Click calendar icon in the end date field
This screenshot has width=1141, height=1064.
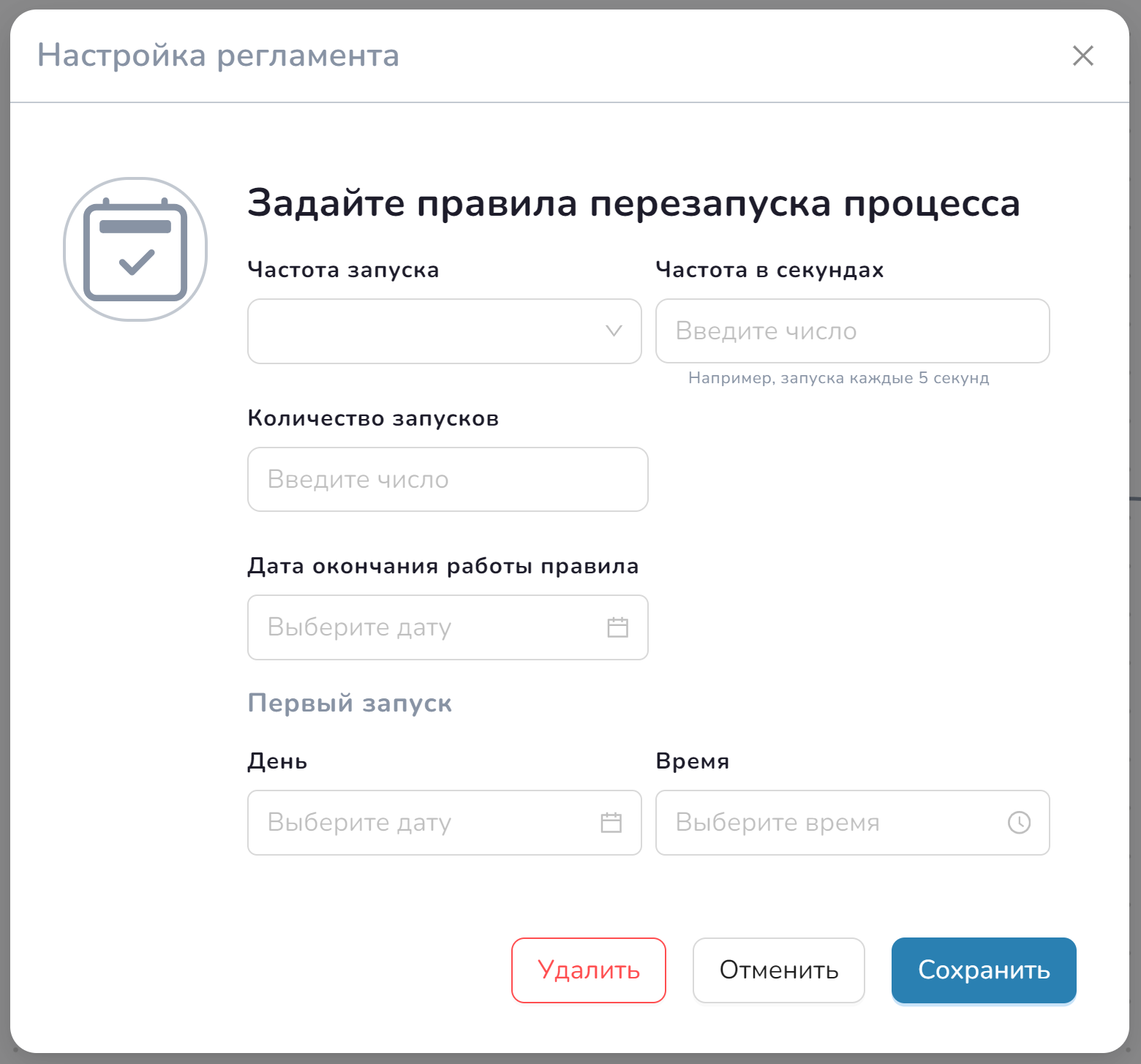[617, 627]
